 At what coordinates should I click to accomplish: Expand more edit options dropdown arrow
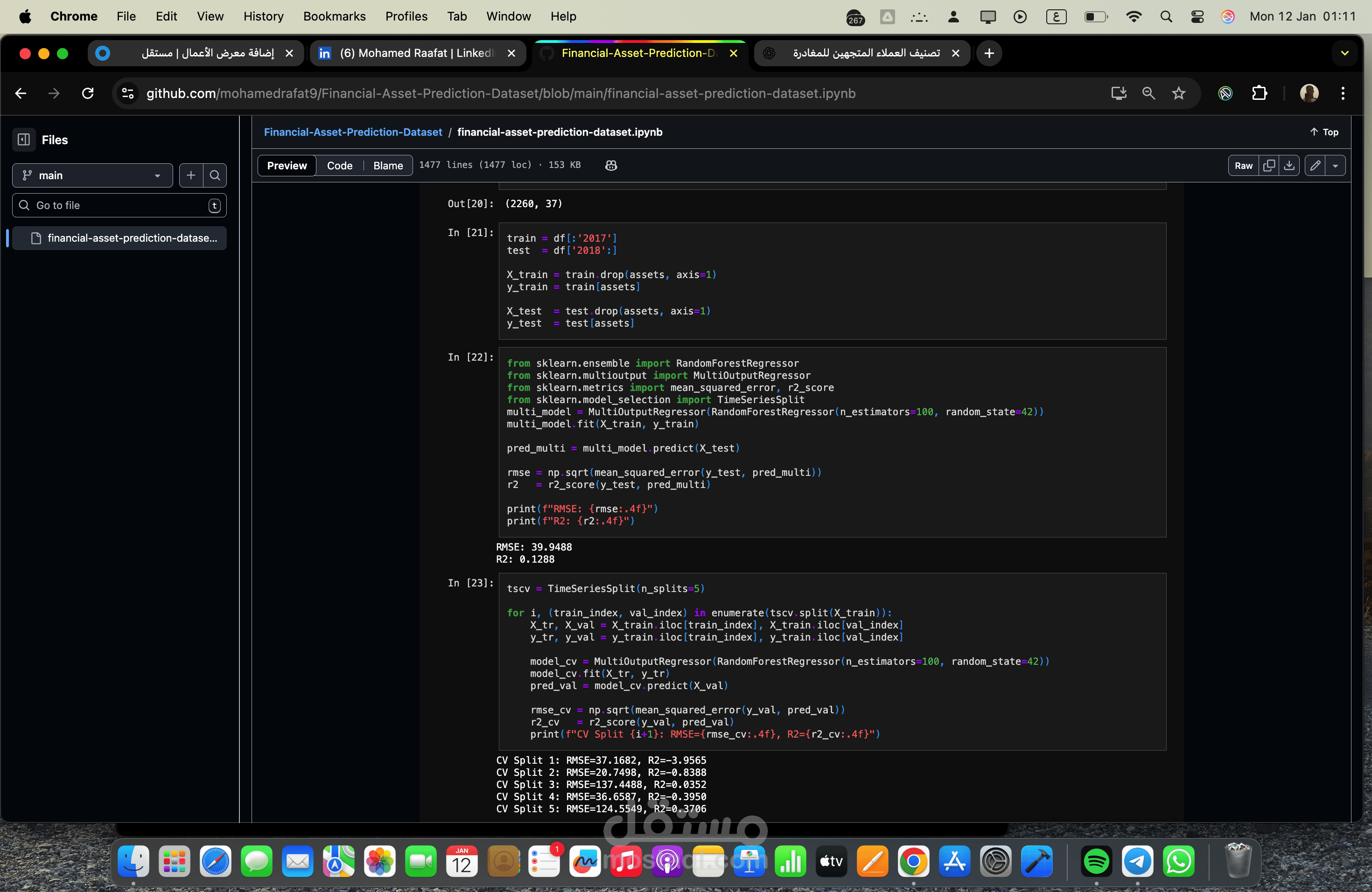[x=1335, y=165]
